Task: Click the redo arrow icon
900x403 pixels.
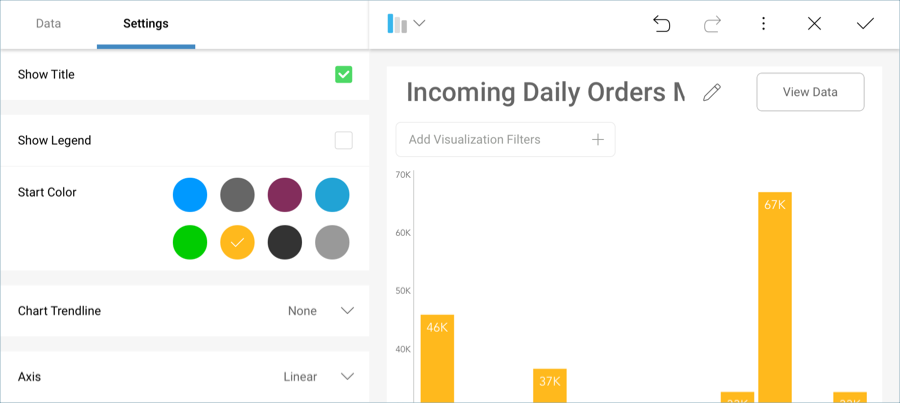Action: click(x=712, y=24)
